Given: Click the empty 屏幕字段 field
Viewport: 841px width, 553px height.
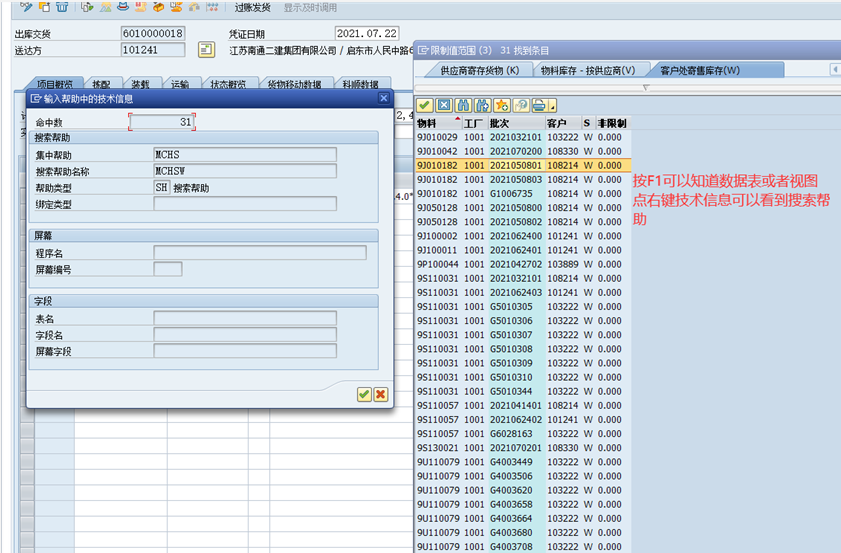Looking at the screenshot, I should [x=245, y=351].
